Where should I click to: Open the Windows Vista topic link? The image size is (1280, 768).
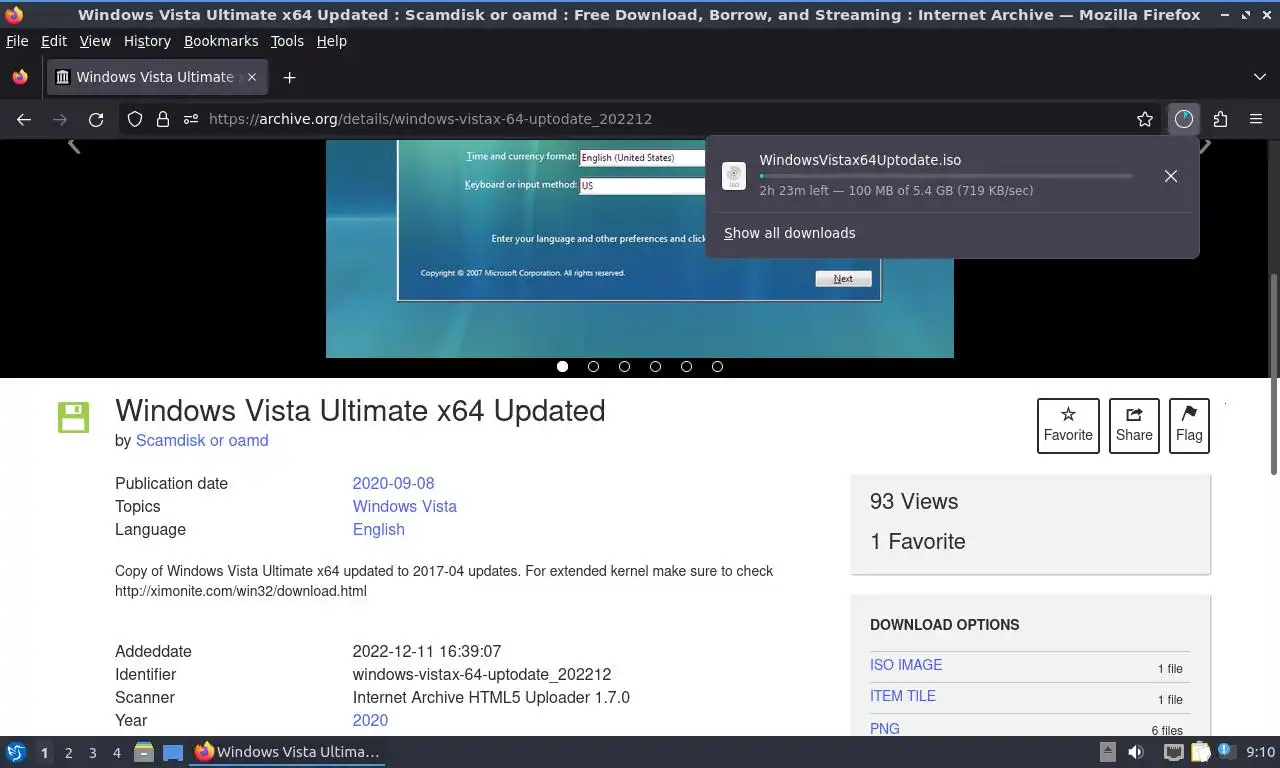(x=405, y=506)
